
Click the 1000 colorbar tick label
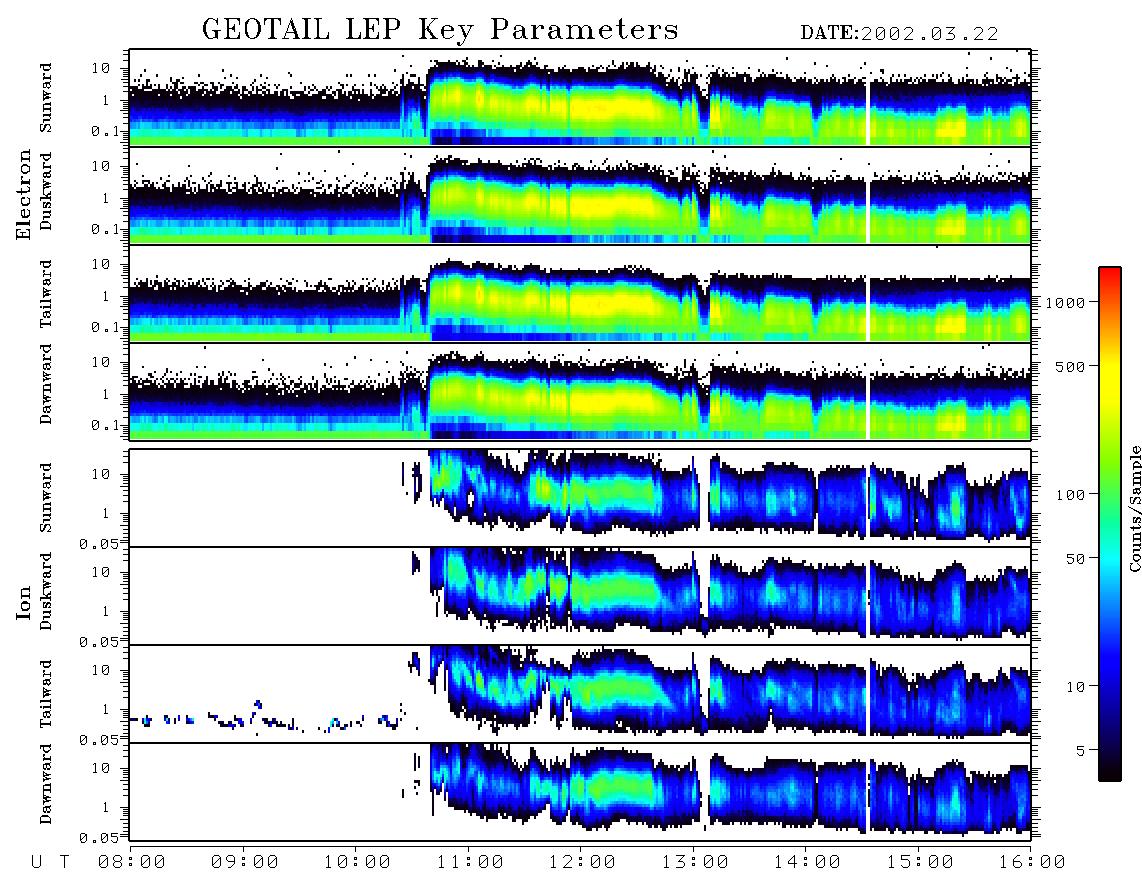(1065, 303)
